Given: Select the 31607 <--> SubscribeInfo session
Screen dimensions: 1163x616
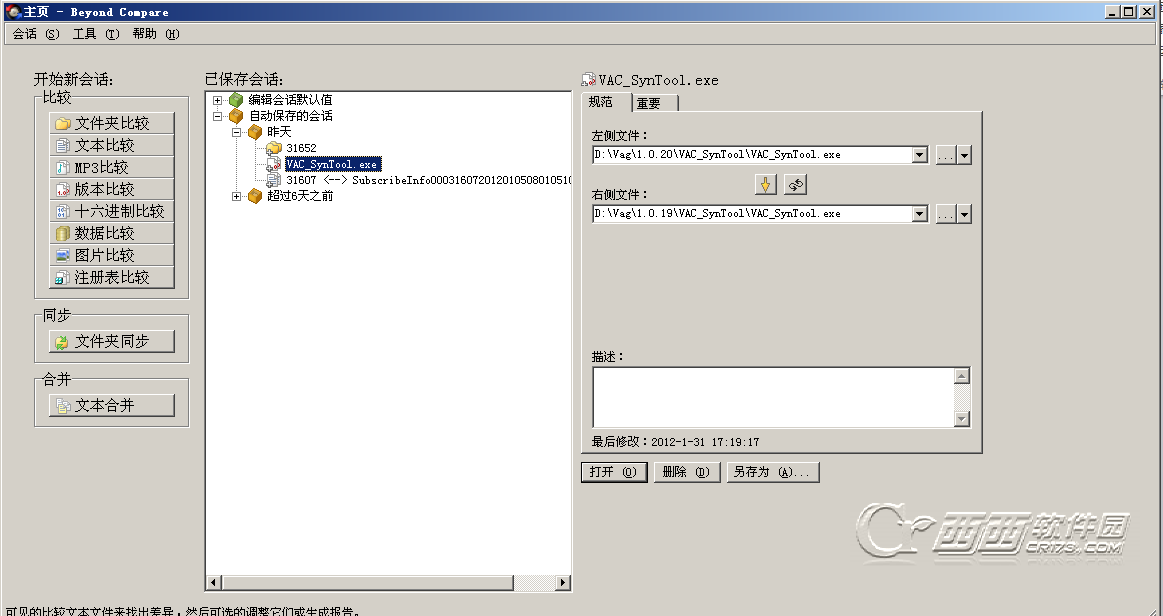Looking at the screenshot, I should [429, 180].
